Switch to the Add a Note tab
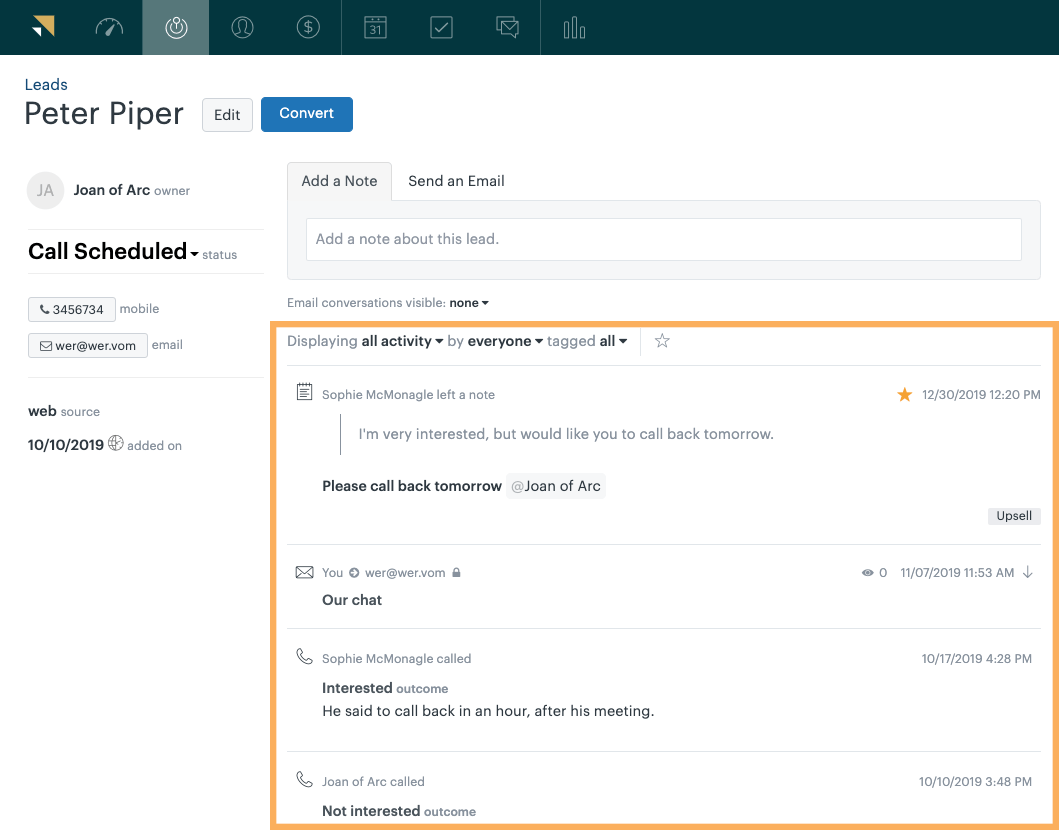 coord(339,181)
